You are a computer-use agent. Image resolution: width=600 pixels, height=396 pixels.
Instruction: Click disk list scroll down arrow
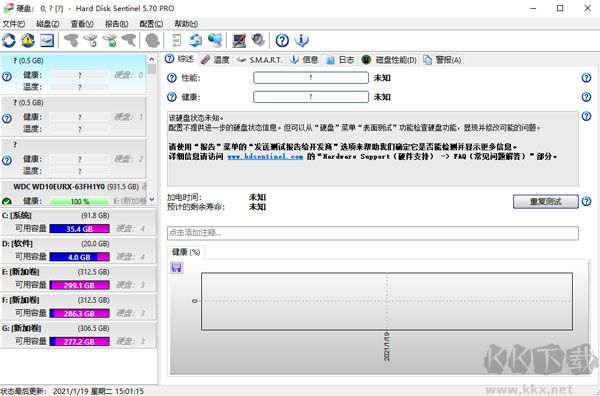pos(152,199)
